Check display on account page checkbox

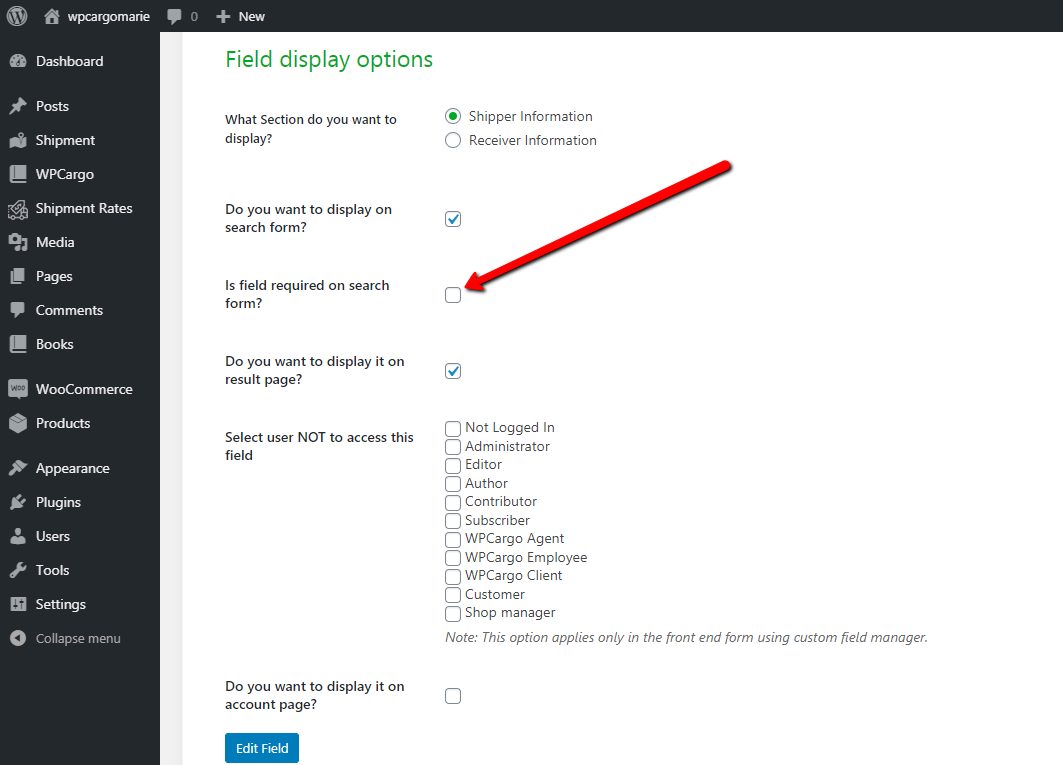point(453,696)
